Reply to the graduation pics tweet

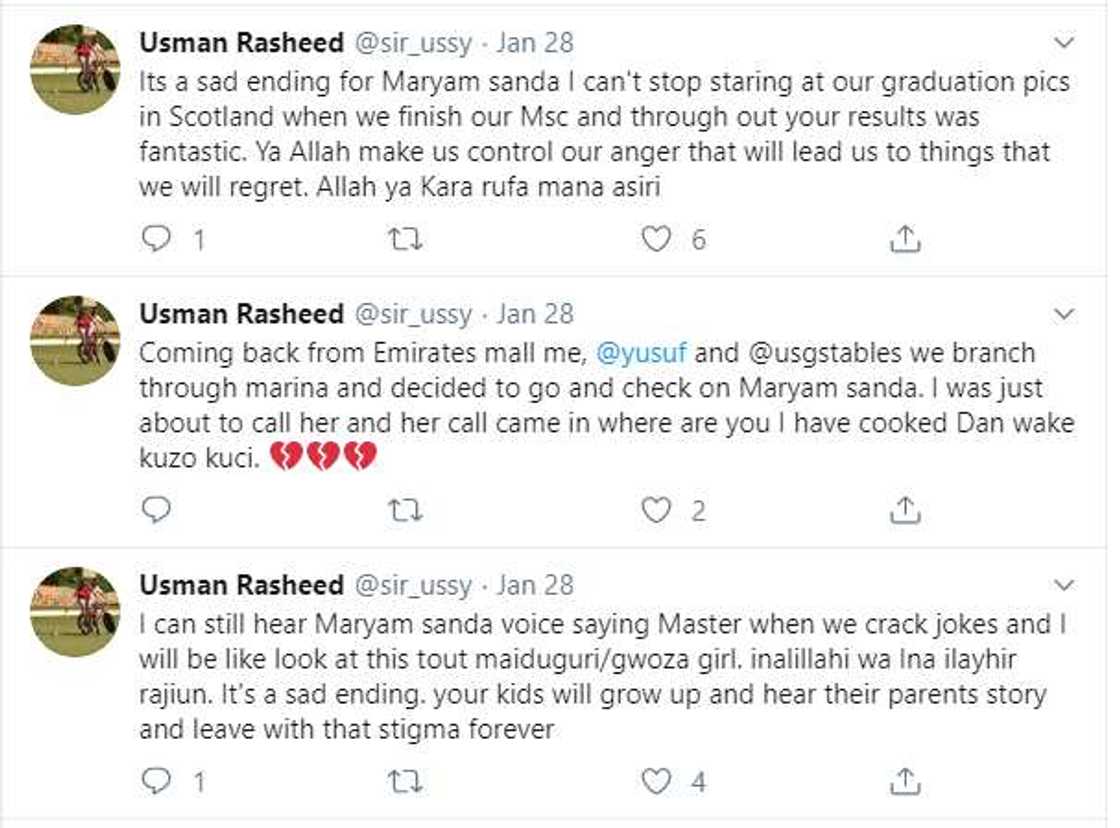point(157,238)
